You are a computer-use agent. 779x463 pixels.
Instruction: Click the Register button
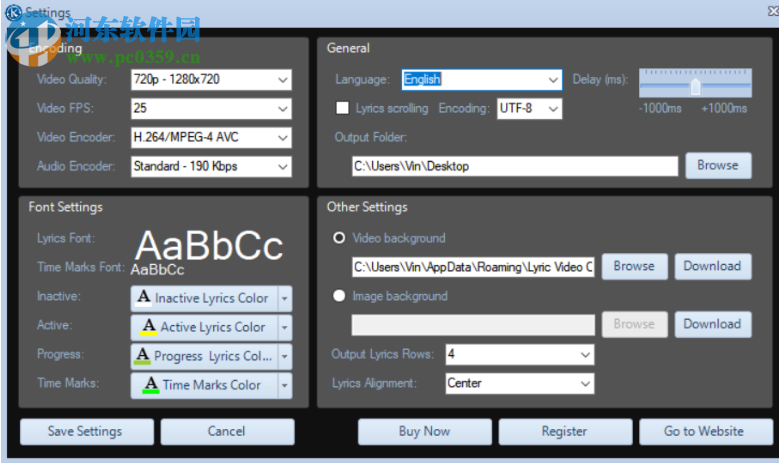(565, 431)
